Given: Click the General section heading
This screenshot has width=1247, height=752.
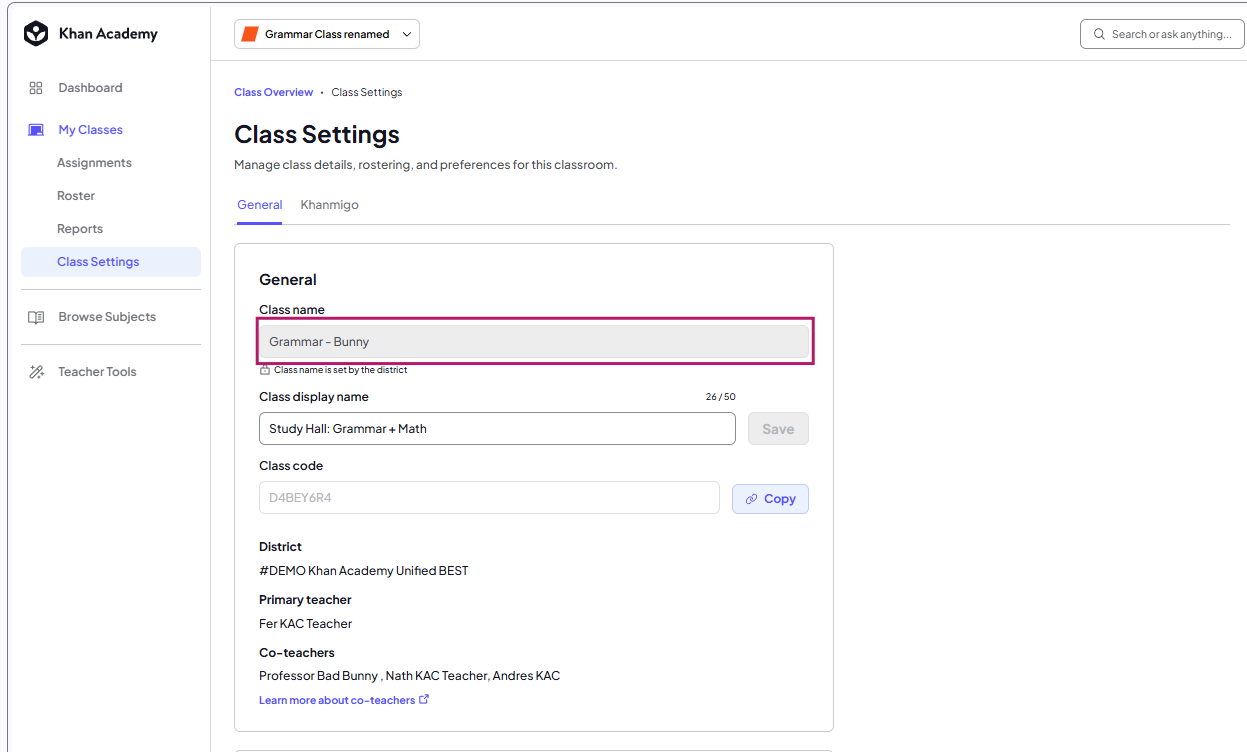Looking at the screenshot, I should click(x=288, y=280).
